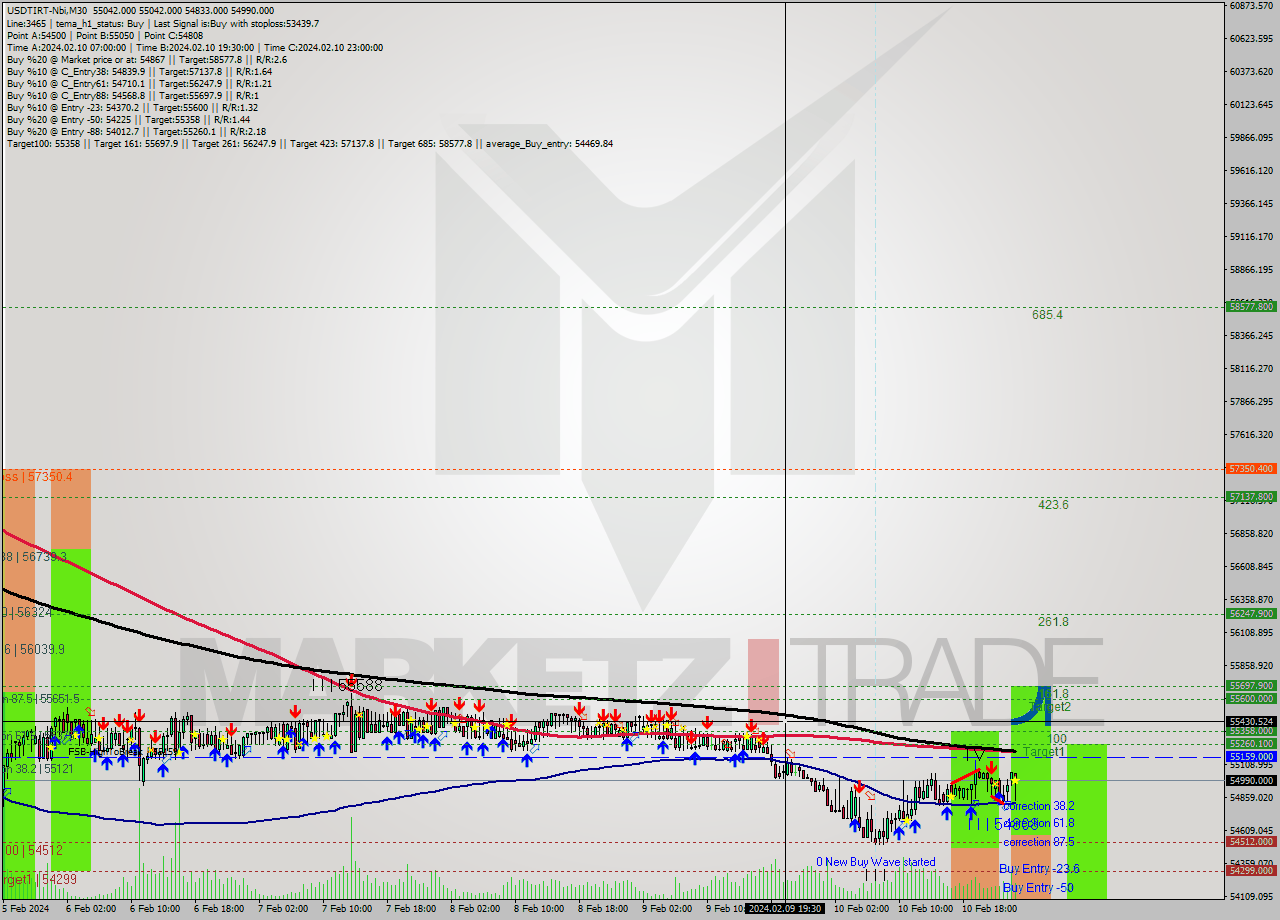Click the Target2 label
1280x920 pixels.
tap(1051, 707)
